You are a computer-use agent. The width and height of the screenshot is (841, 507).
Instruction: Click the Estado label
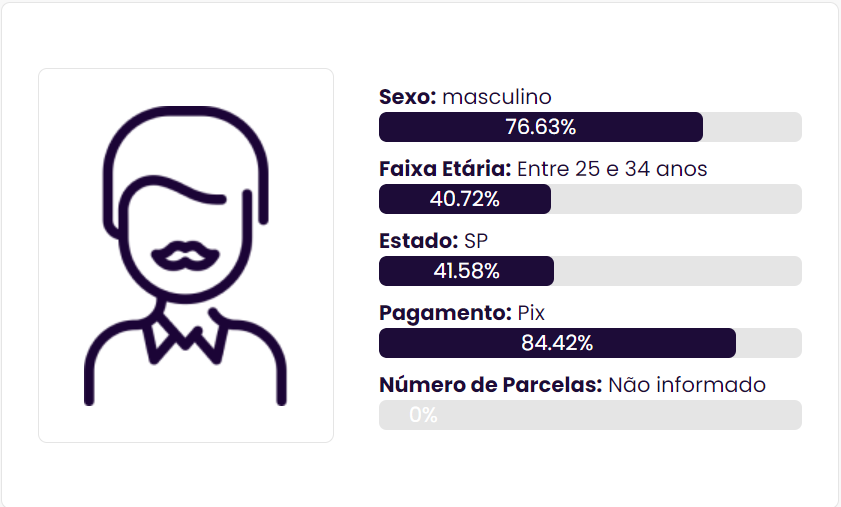418,241
